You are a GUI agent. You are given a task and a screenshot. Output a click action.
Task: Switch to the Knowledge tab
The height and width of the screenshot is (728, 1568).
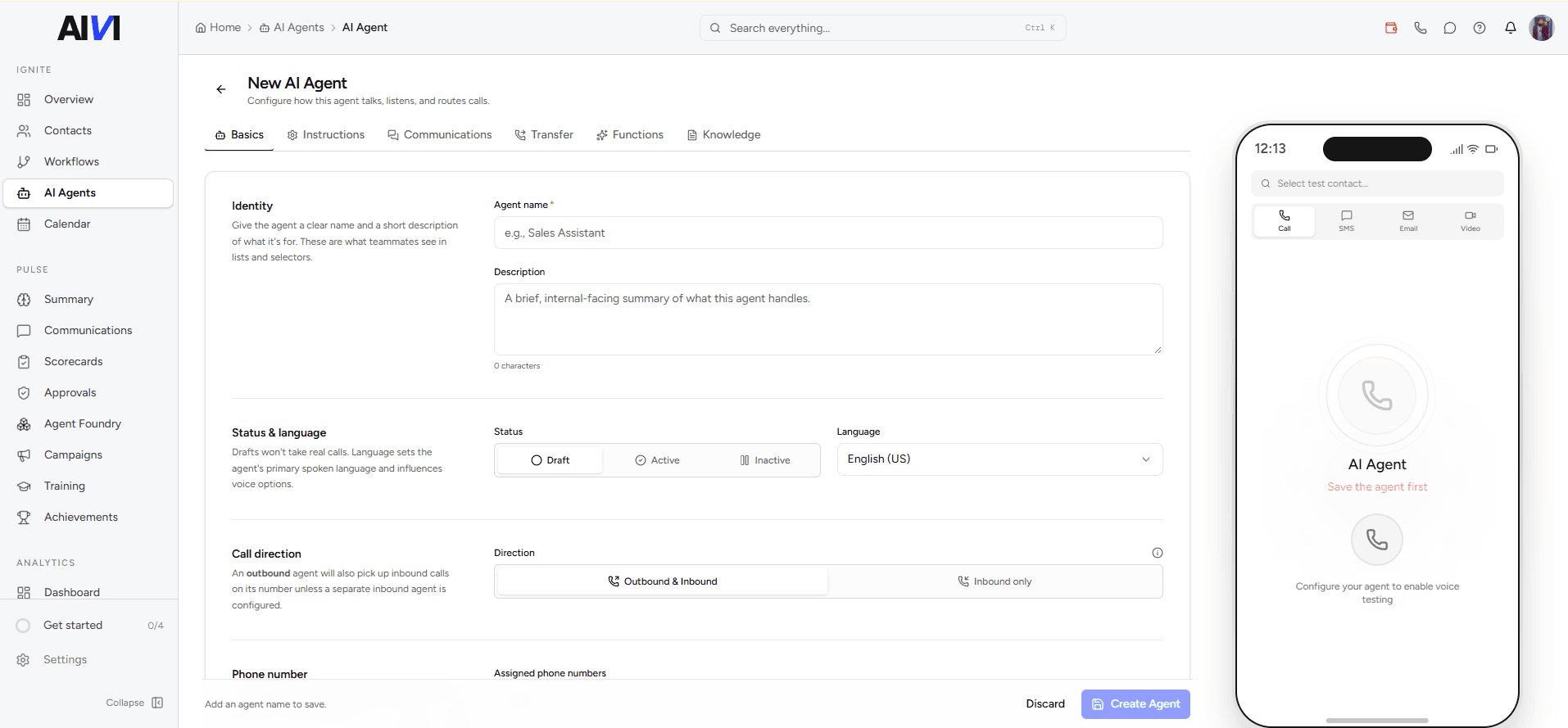click(x=723, y=135)
